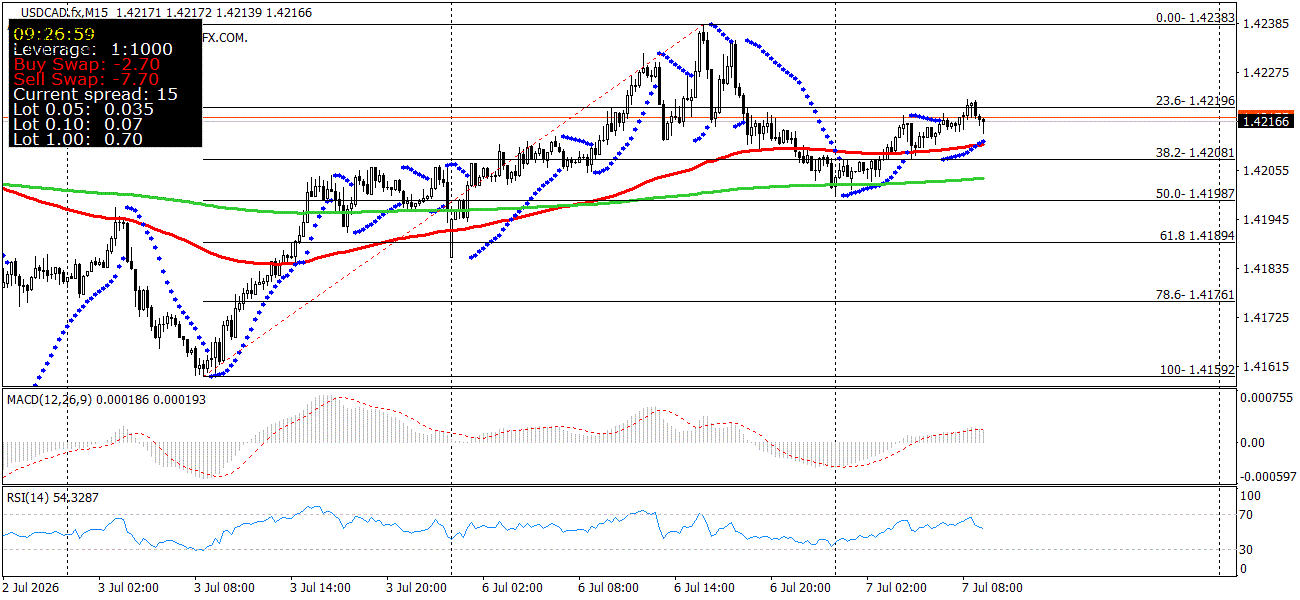The height and width of the screenshot is (600, 1300).
Task: Click the Sell Swap -7.70 line
Action: (86, 79)
